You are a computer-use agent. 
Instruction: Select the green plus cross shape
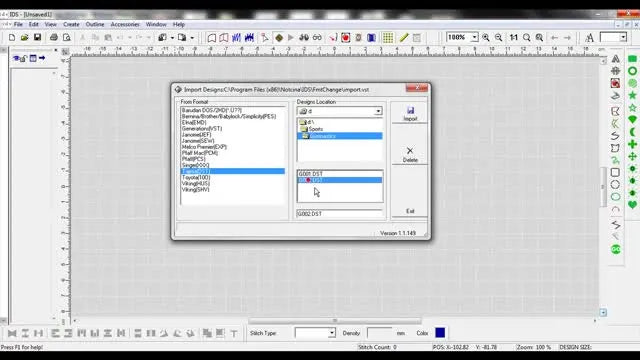pos(632,144)
